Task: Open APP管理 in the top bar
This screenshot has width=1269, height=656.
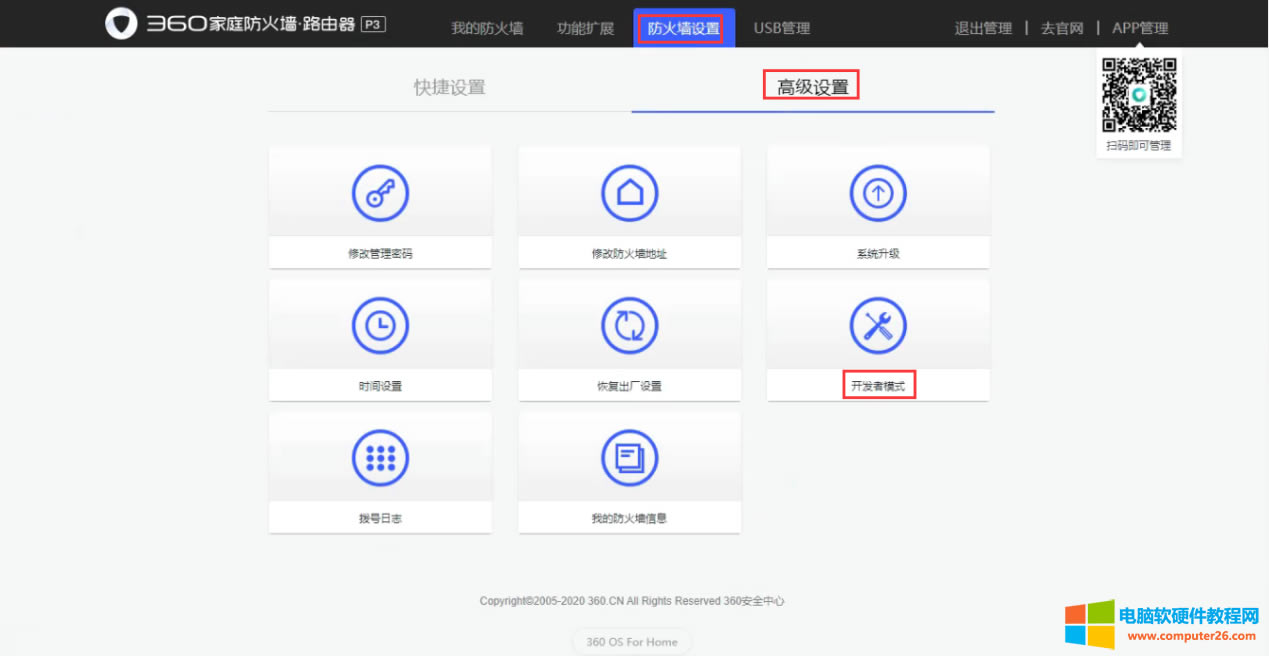Action: pos(1140,28)
